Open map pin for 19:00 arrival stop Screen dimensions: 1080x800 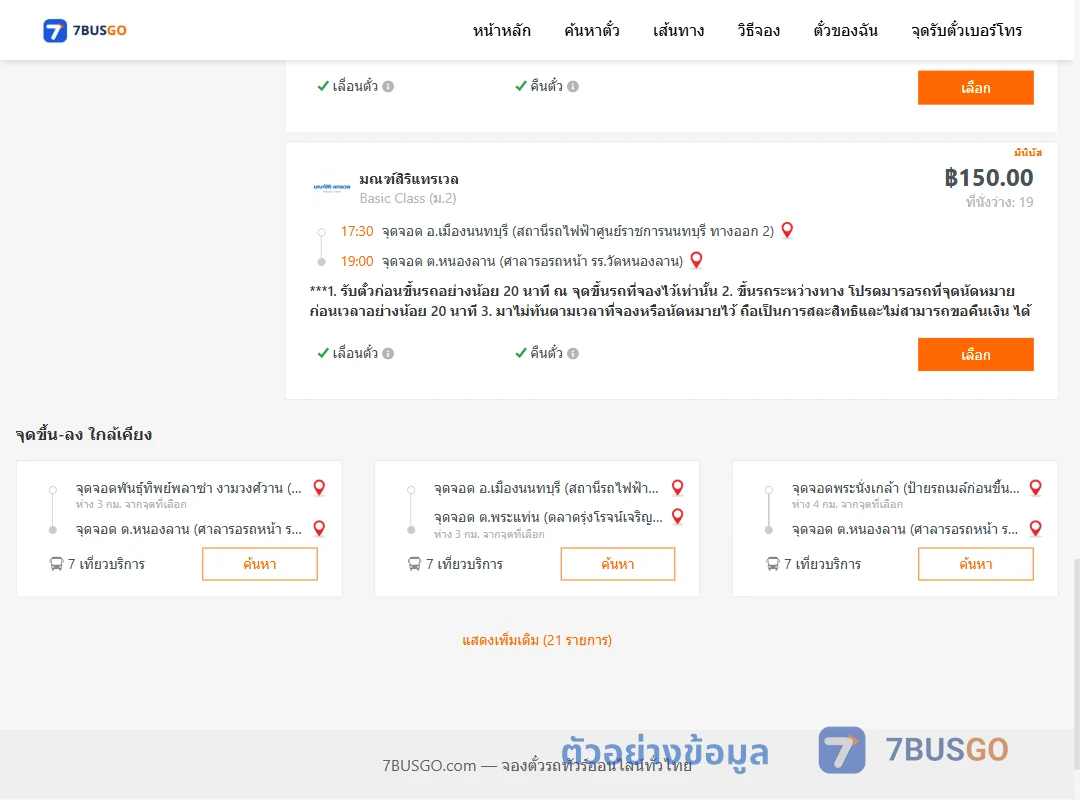click(x=696, y=260)
